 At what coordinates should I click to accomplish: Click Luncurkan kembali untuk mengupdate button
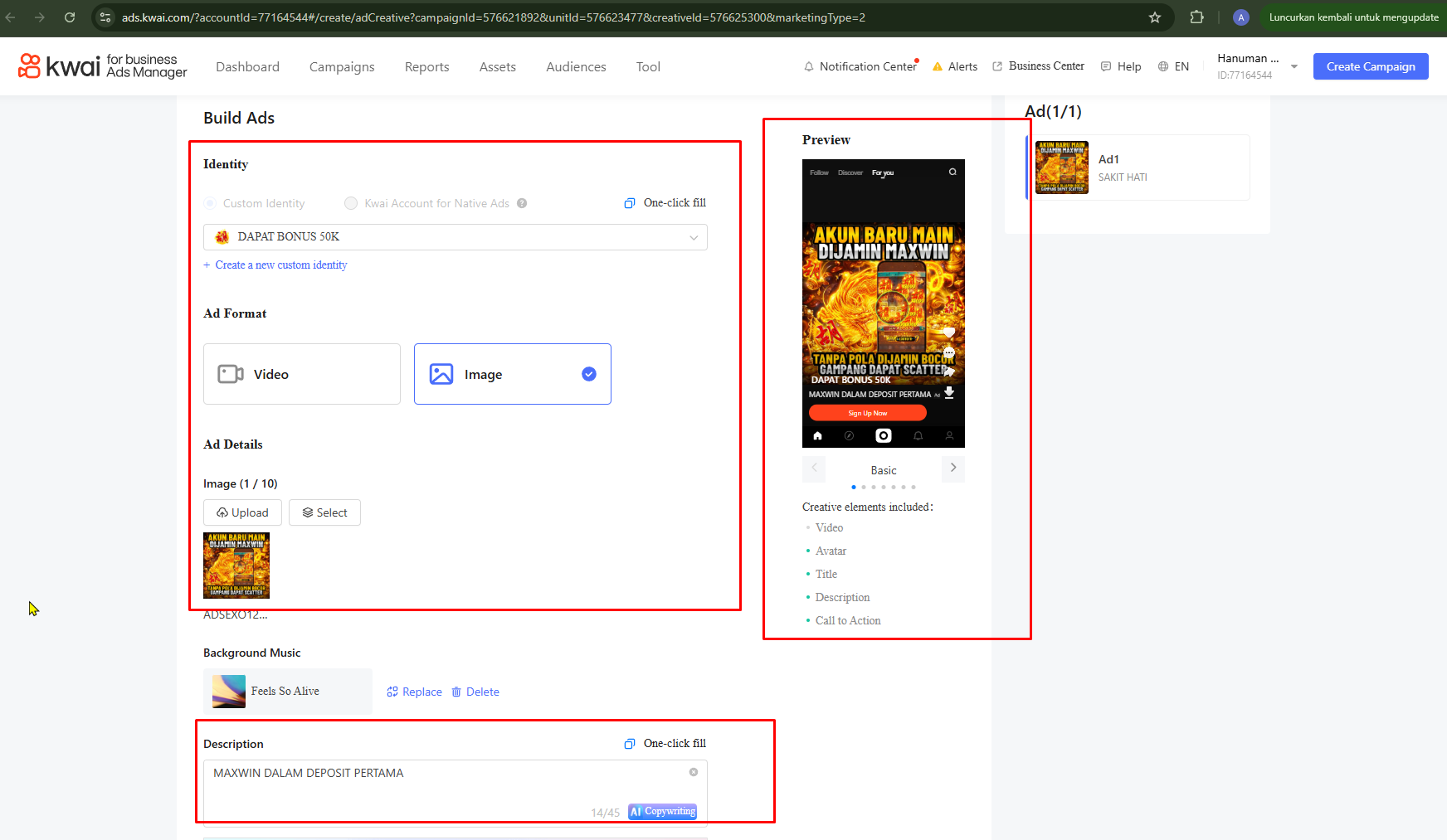tap(1353, 17)
